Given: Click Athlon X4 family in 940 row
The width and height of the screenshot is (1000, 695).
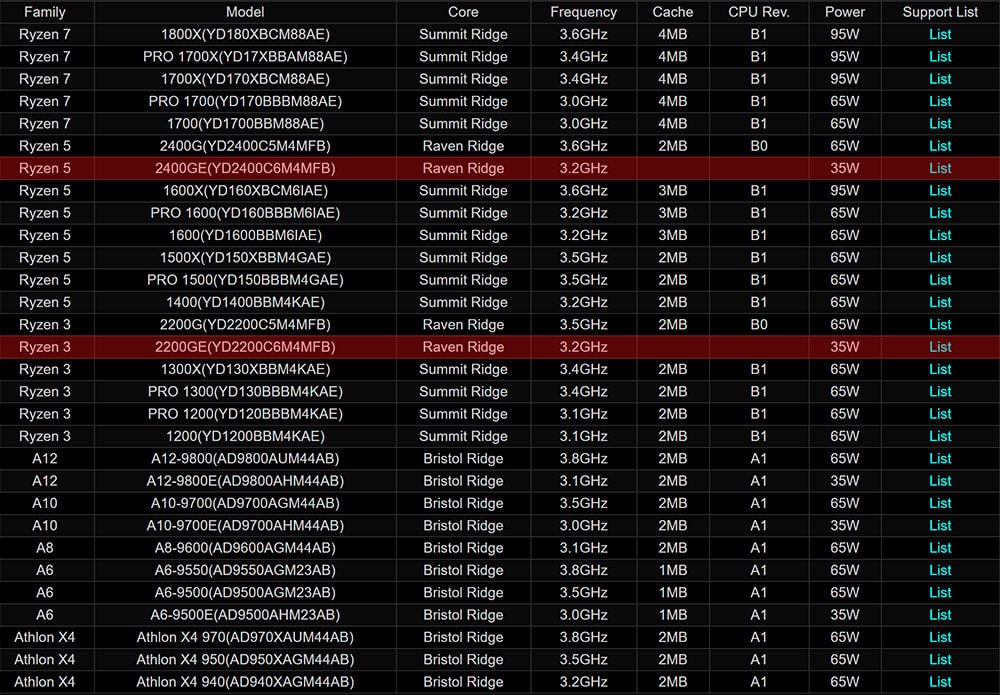Looking at the screenshot, I should pyautogui.click(x=45, y=682).
